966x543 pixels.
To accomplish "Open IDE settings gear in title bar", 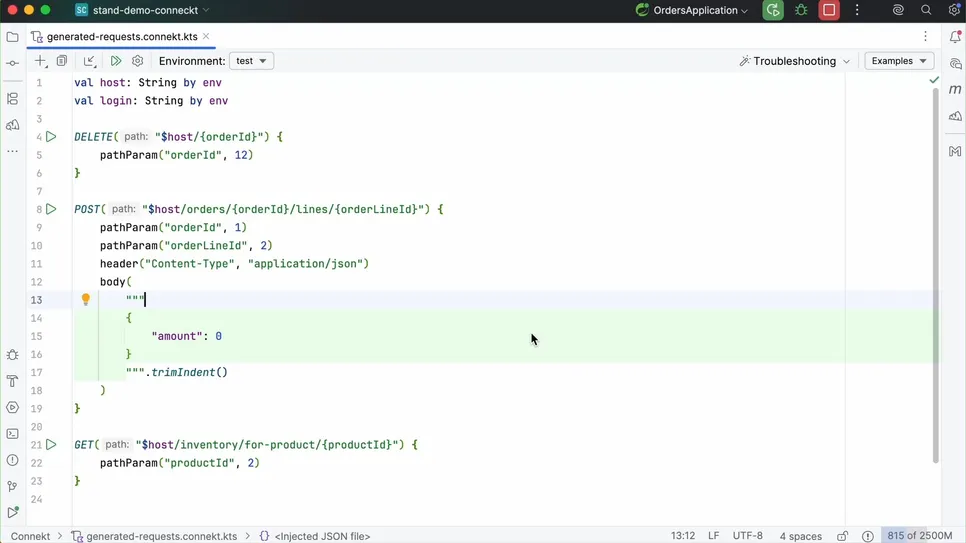I will [x=954, y=10].
